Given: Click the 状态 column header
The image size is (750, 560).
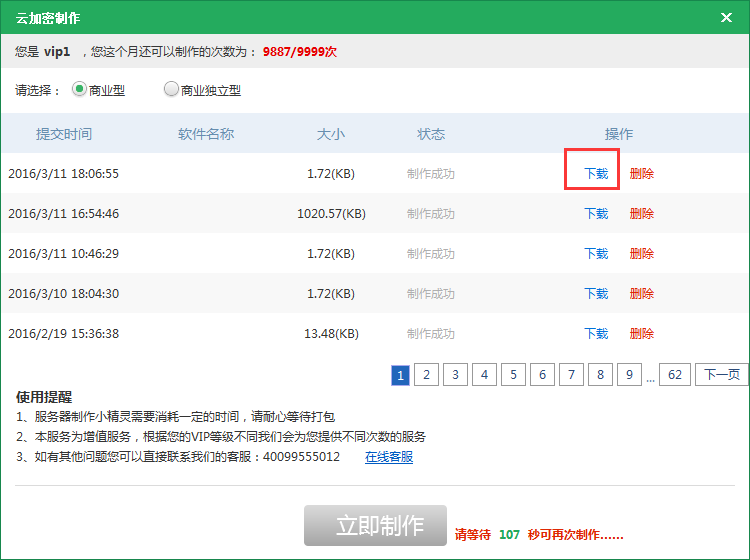Looking at the screenshot, I should (x=431, y=134).
